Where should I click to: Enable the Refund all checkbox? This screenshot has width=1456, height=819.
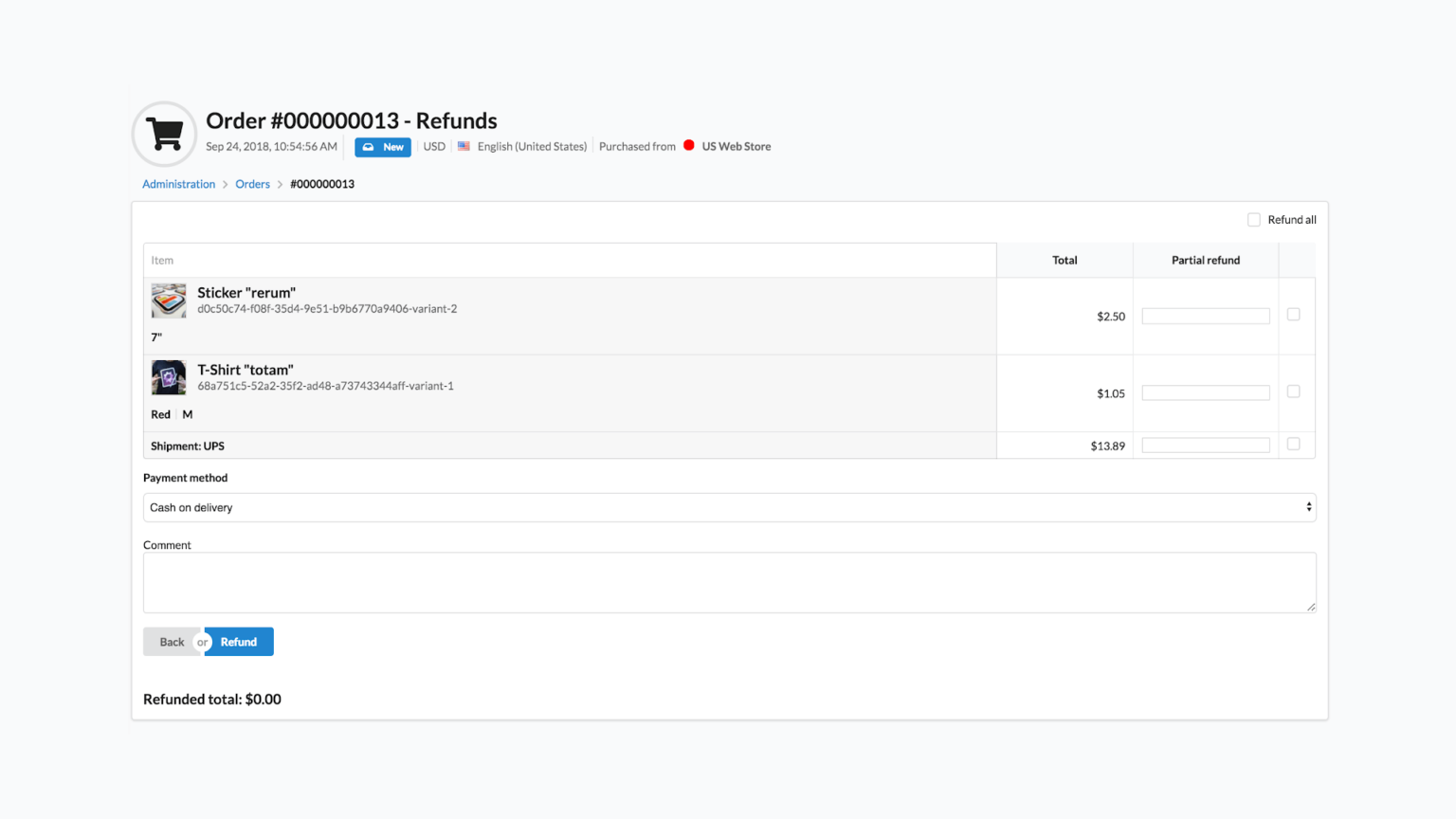click(x=1253, y=219)
